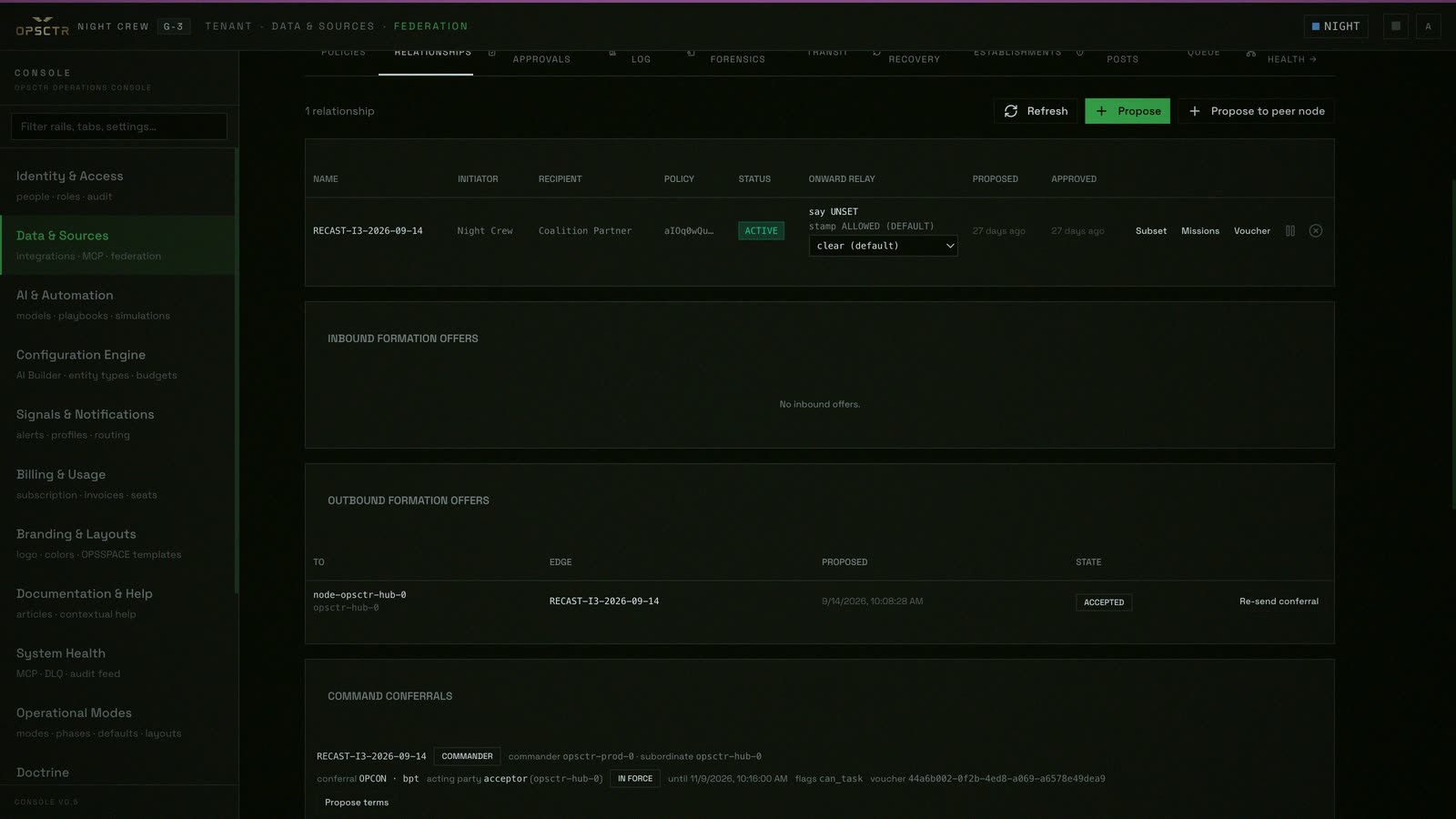The image size is (1456, 819).
Task: Focus the Filter rails, tabs, settings field
Action: (x=119, y=126)
